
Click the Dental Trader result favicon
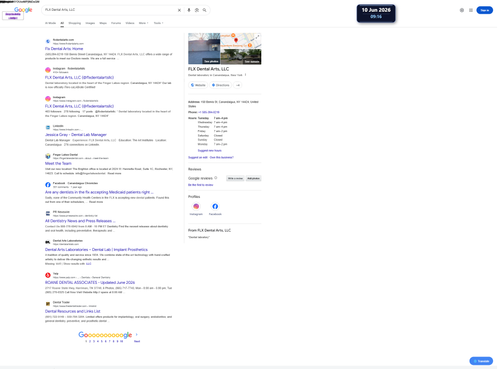[48, 304]
